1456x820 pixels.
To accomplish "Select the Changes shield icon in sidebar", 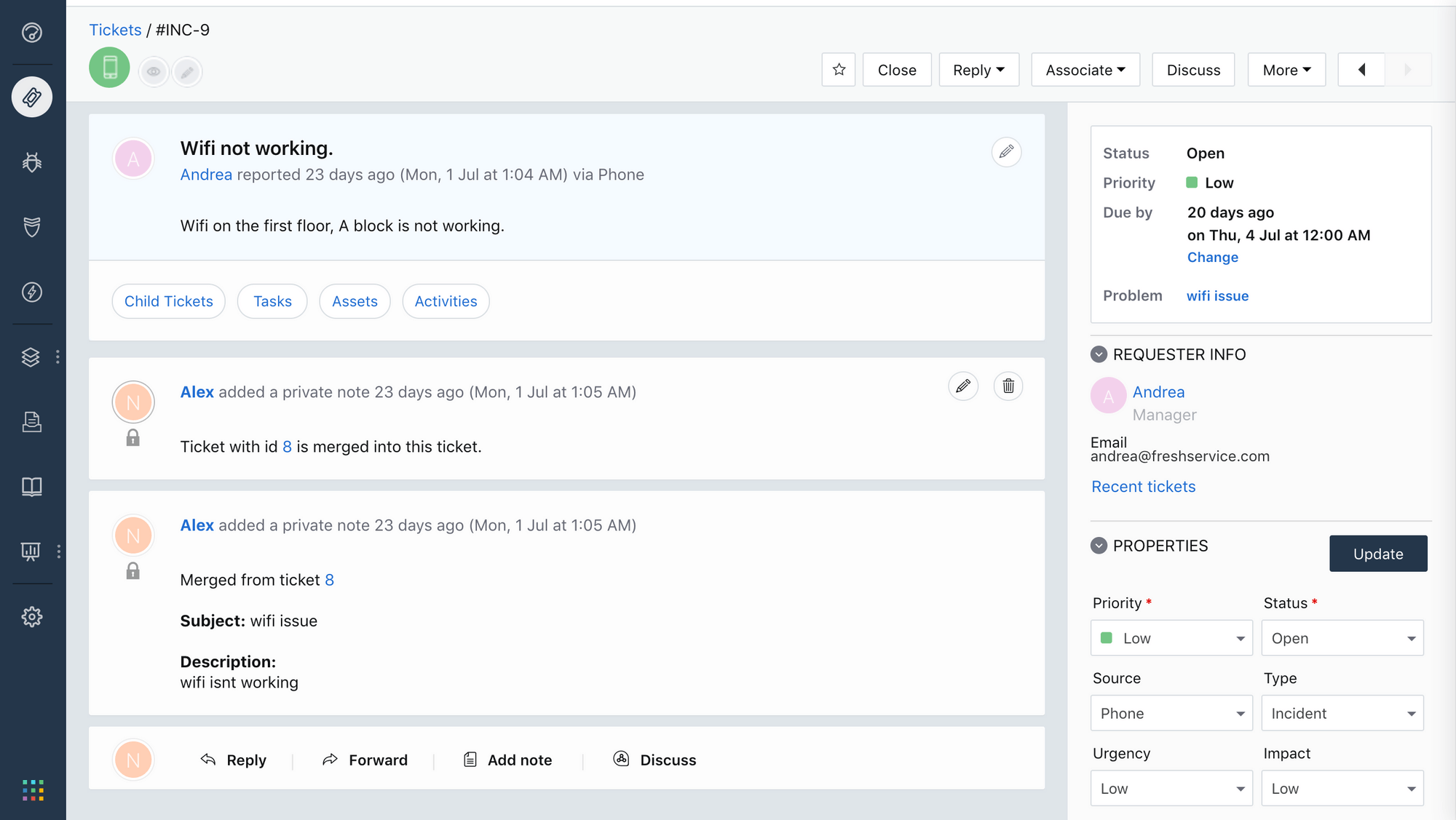I will [31, 228].
